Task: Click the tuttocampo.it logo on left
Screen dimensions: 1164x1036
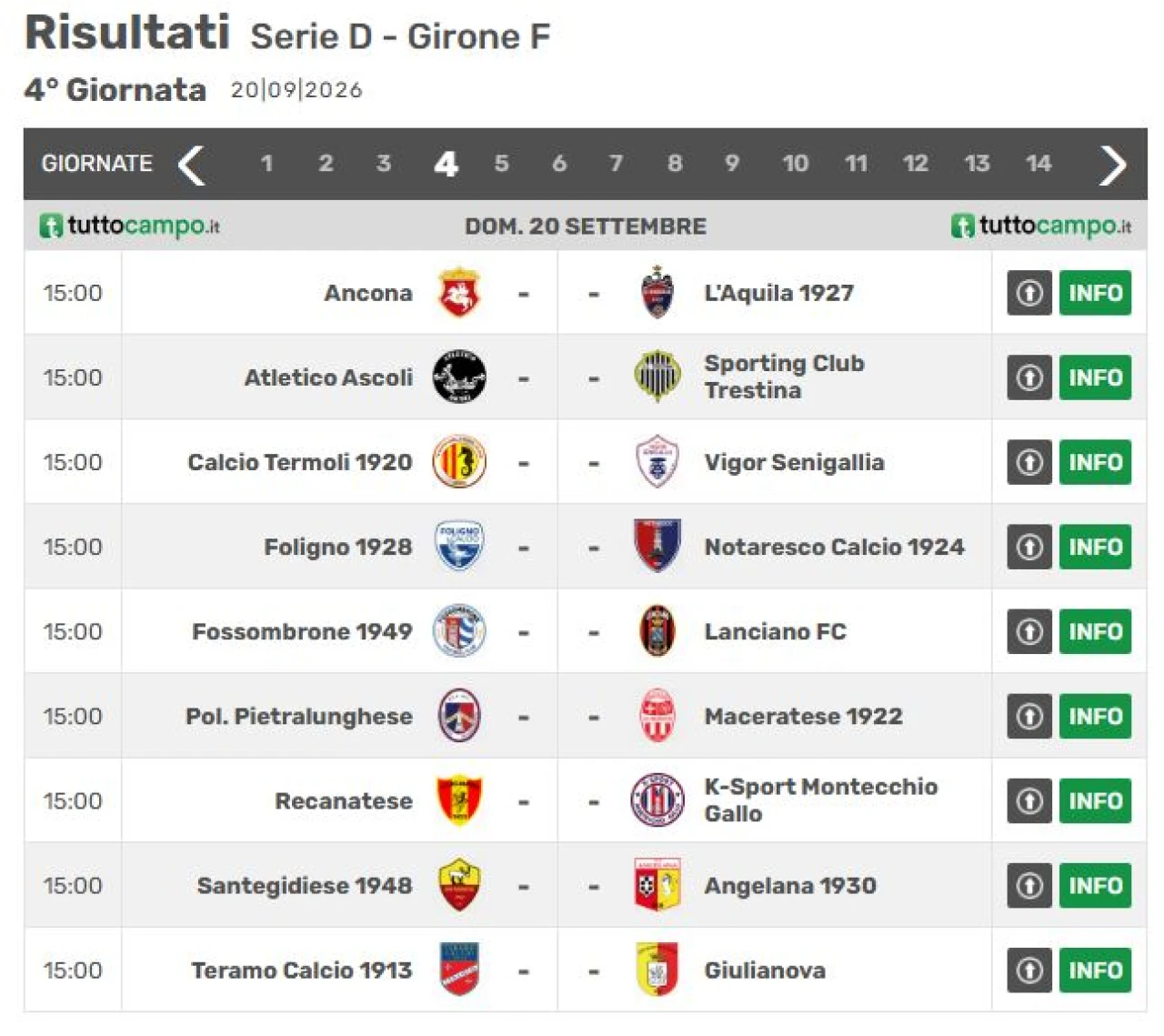Action: [x=129, y=226]
